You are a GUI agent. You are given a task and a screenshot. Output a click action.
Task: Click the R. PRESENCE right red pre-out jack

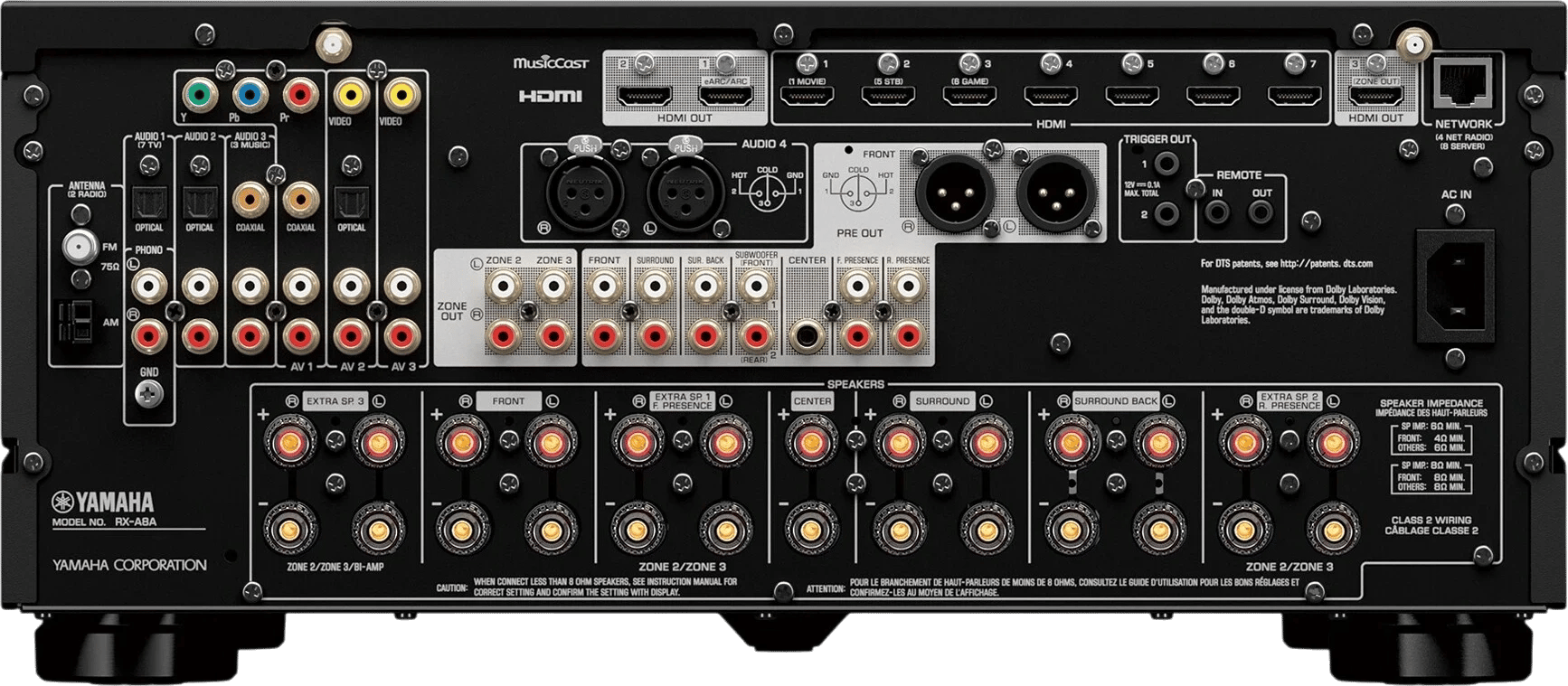tap(908, 337)
